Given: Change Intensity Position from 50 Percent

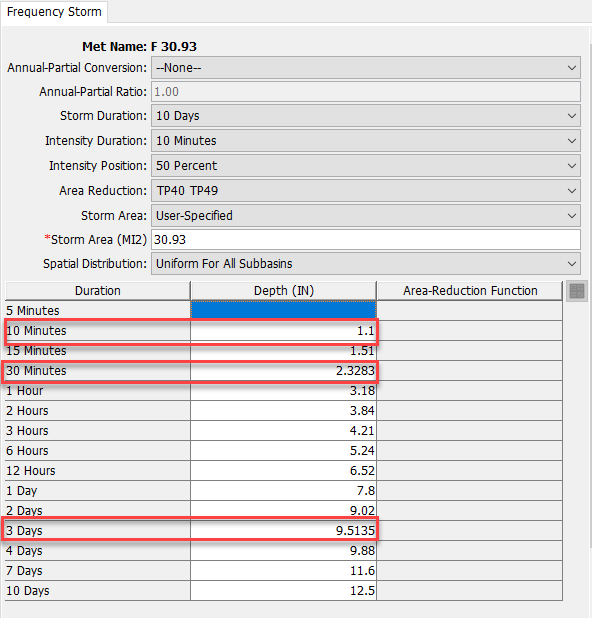Looking at the screenshot, I should point(366,166).
